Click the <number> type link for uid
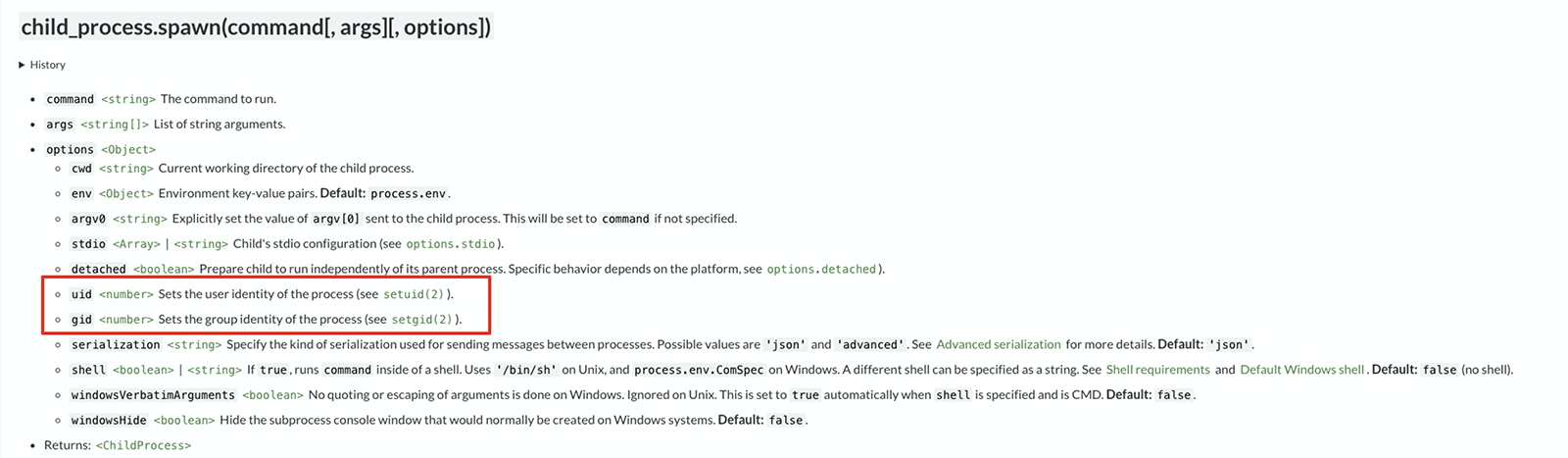This screenshot has width=1568, height=458. pyautogui.click(x=126, y=294)
